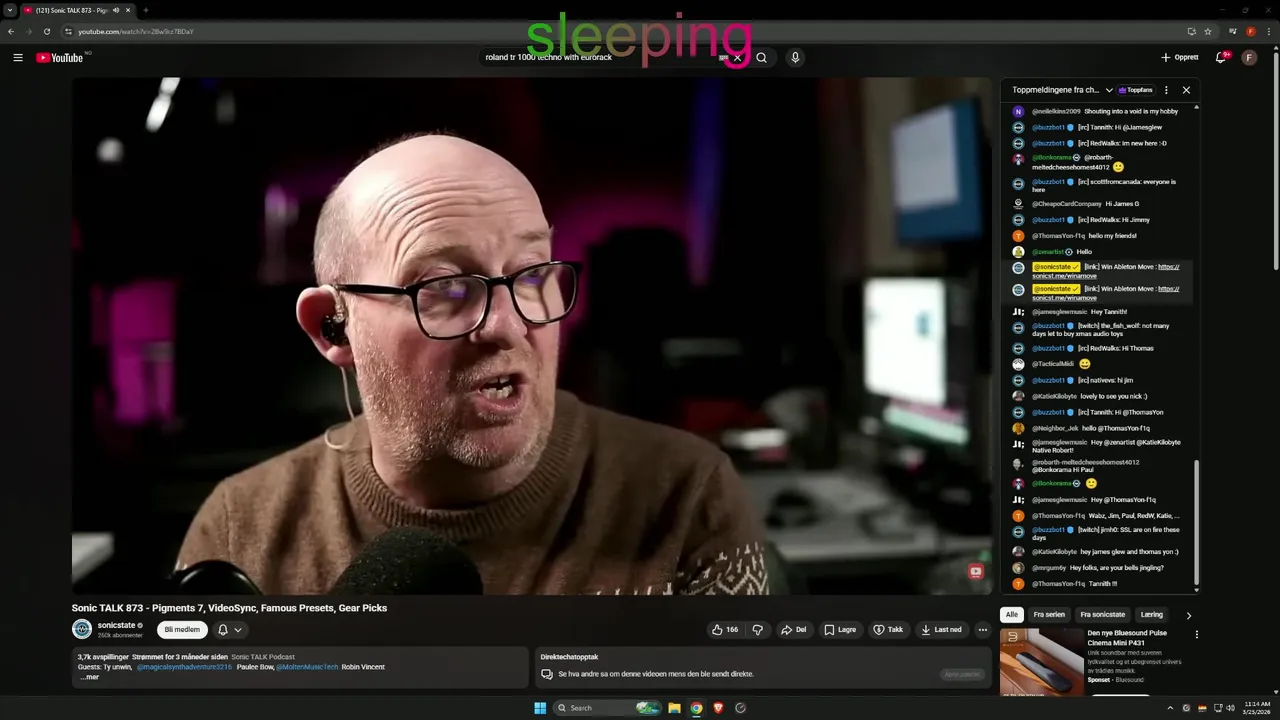Open the new tab plus button
This screenshot has height=720, width=1280.
145,10
